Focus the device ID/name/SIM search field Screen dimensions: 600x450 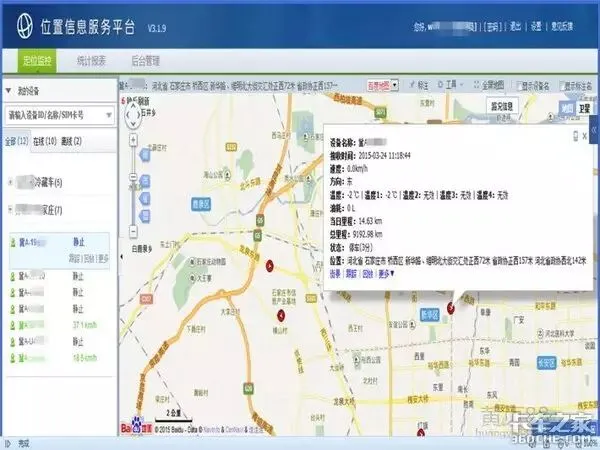(60, 115)
